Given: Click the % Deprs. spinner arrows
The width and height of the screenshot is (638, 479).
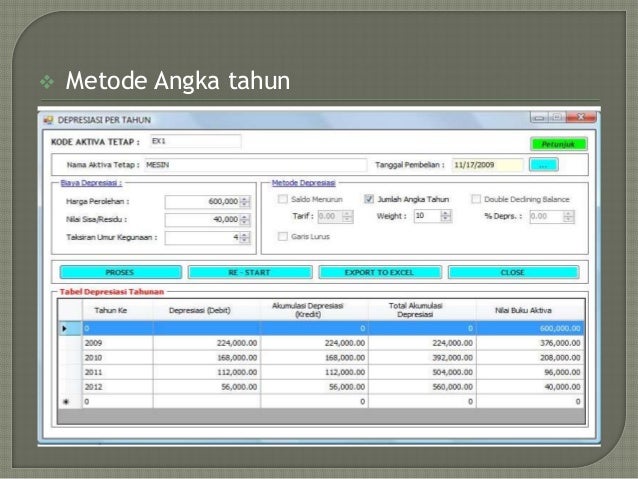Looking at the screenshot, I should click(569, 217).
